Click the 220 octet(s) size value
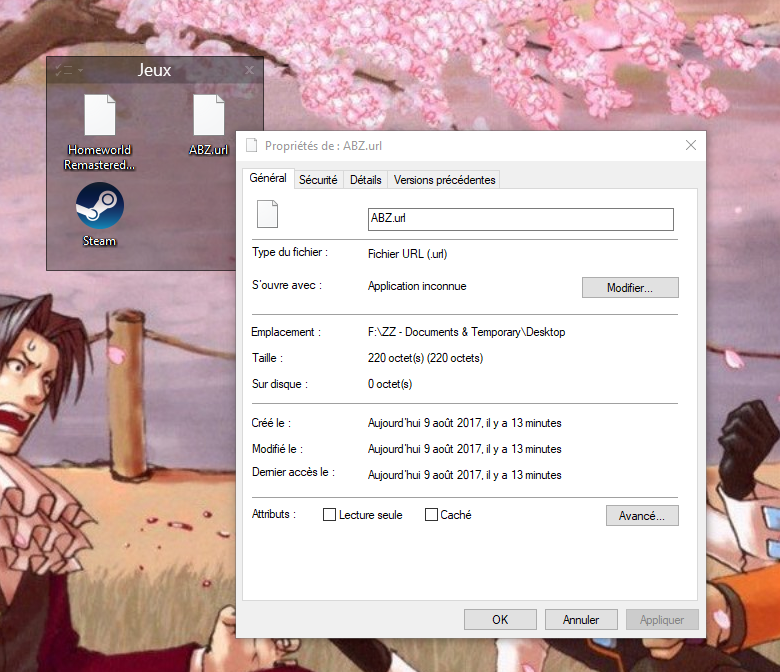Viewport: 780px width, 672px height. [x=425, y=358]
